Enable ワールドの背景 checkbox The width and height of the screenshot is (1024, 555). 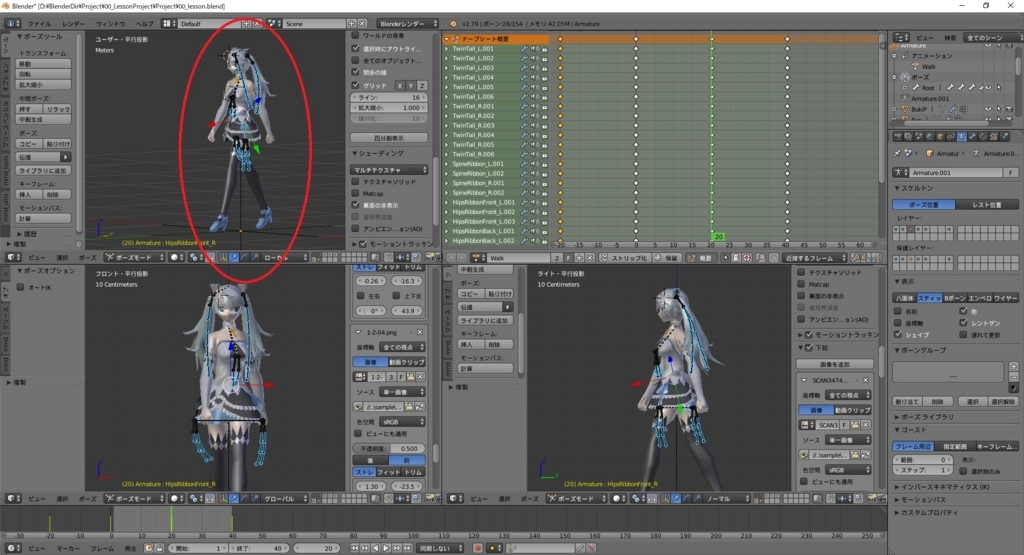point(355,35)
